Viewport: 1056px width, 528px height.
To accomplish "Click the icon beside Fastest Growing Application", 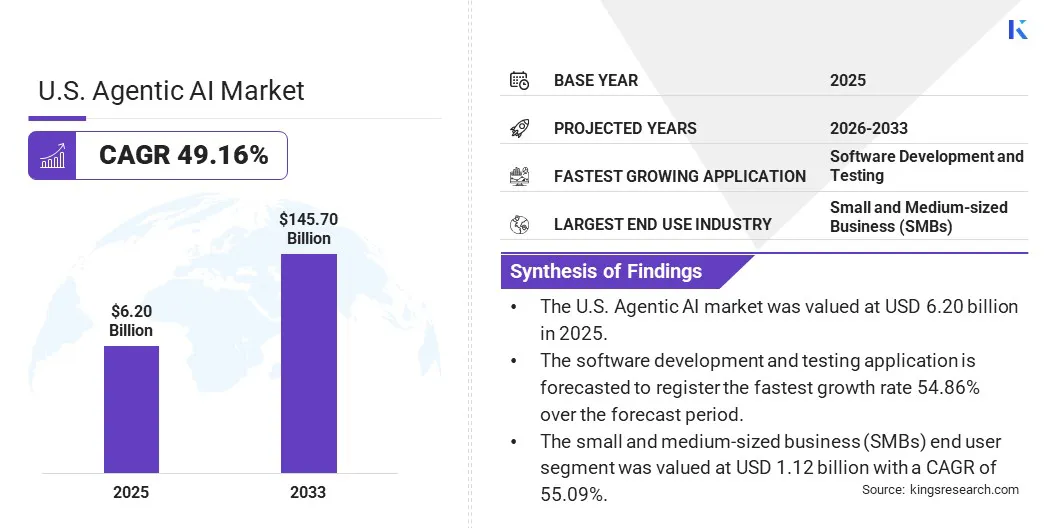I will click(519, 176).
